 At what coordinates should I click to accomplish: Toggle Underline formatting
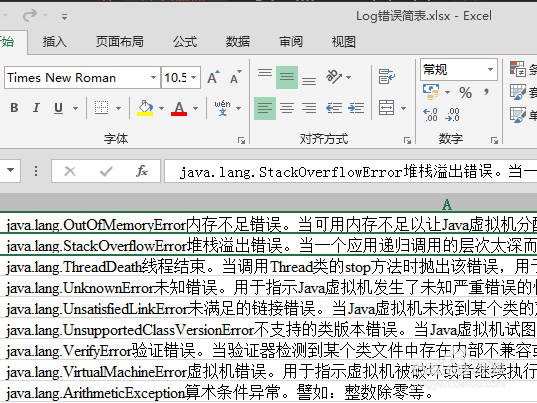click(59, 108)
